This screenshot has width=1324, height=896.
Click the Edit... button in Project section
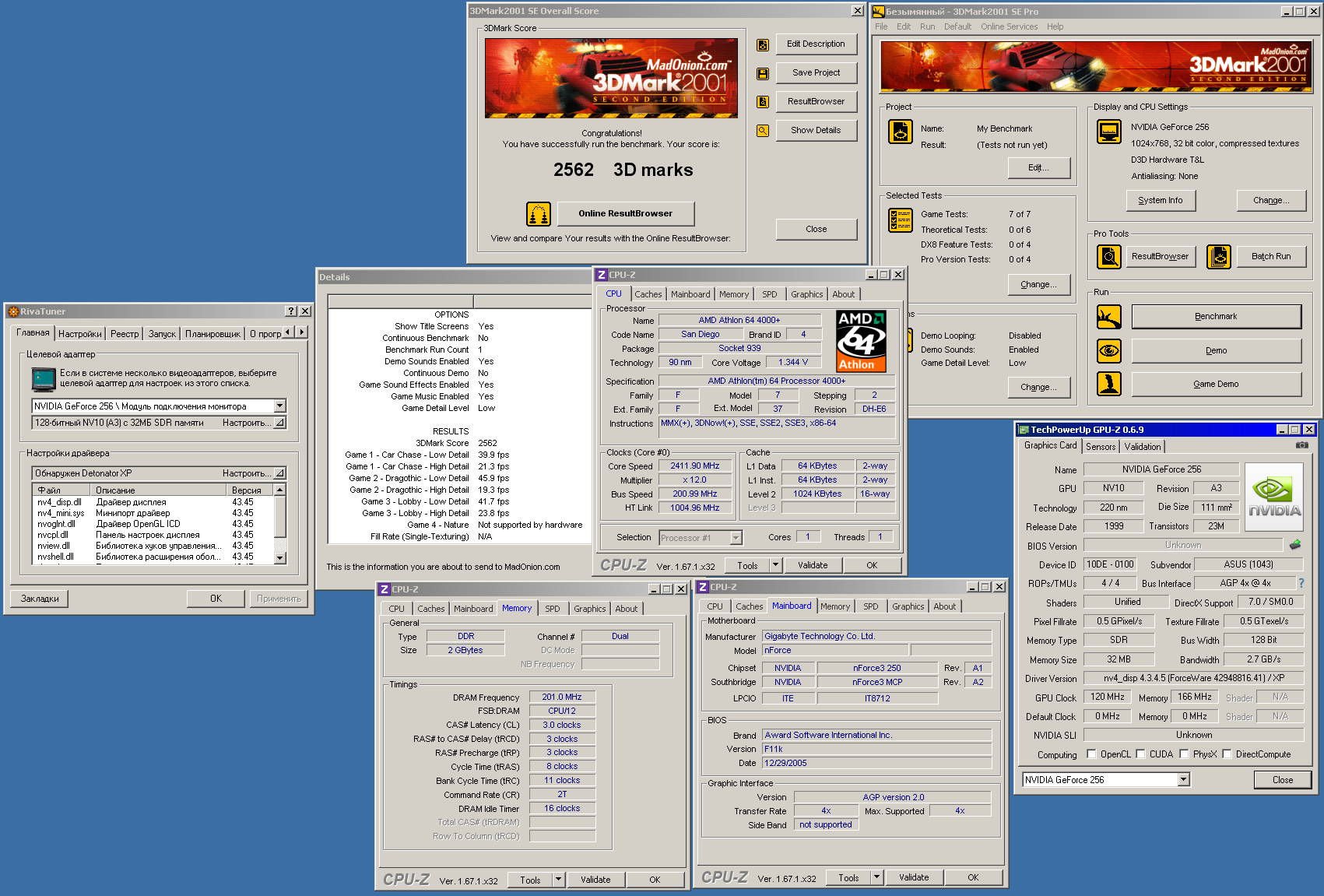click(x=1038, y=168)
